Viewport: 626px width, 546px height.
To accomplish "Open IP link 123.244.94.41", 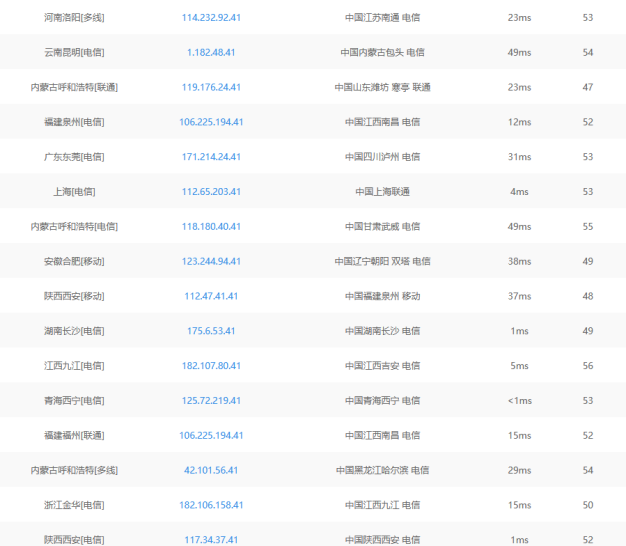I will click(x=211, y=261).
